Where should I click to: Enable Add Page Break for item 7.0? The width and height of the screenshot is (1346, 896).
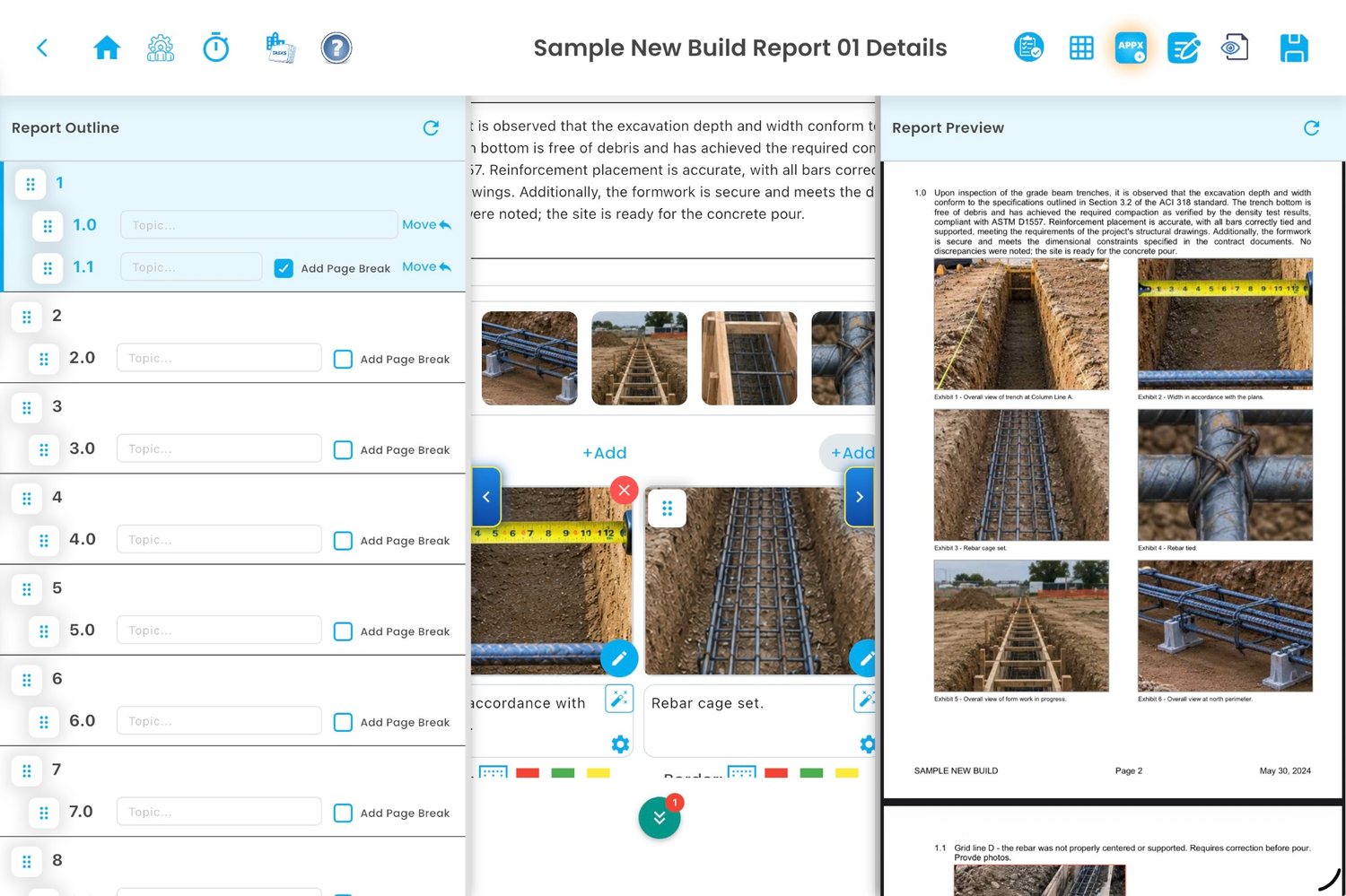[343, 813]
